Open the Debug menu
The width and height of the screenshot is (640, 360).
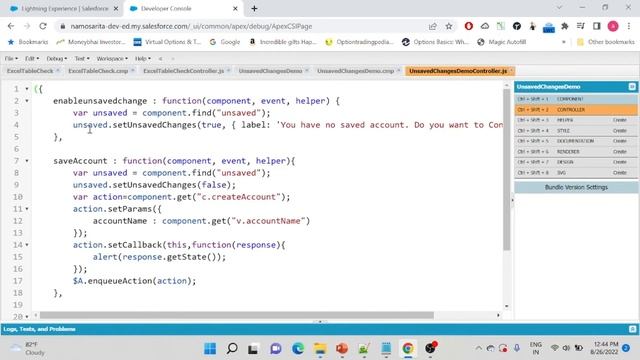[56, 59]
